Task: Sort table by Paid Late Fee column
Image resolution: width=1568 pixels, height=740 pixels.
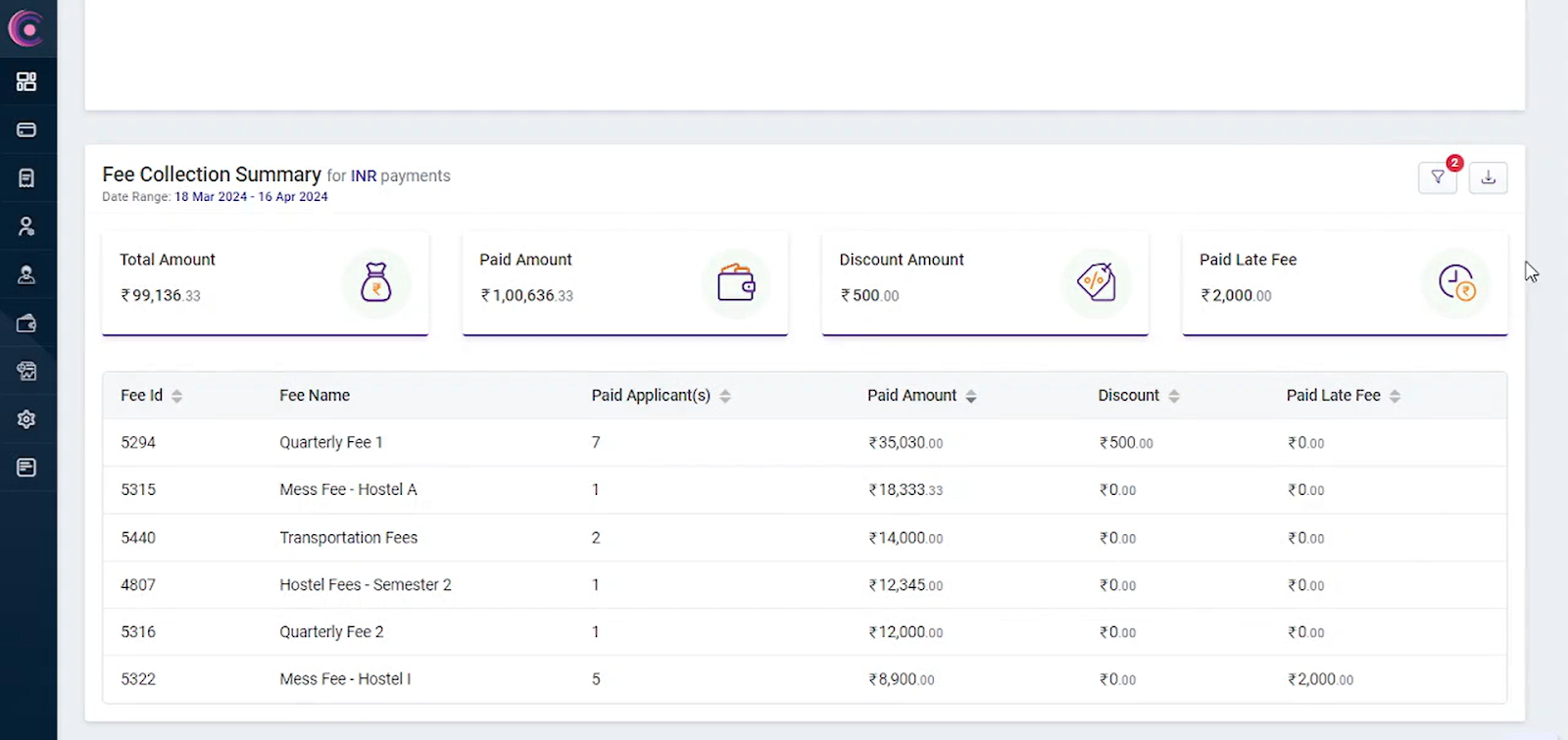Action: coord(1395,396)
